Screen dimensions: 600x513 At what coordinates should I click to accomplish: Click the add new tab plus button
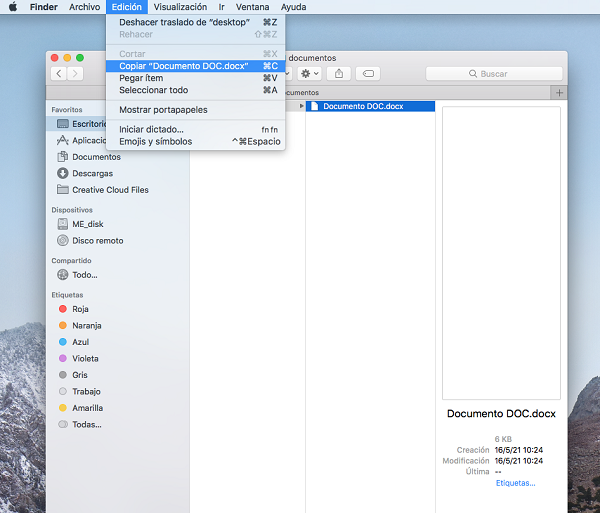pos(559,93)
